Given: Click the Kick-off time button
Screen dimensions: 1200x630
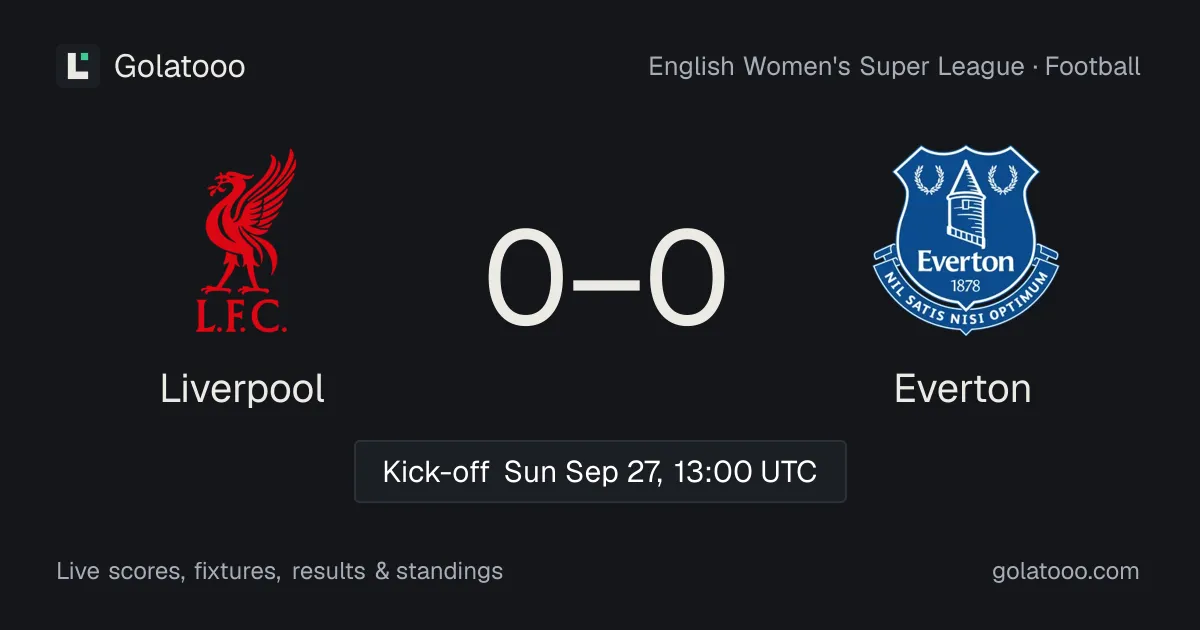Looking at the screenshot, I should click(600, 471).
